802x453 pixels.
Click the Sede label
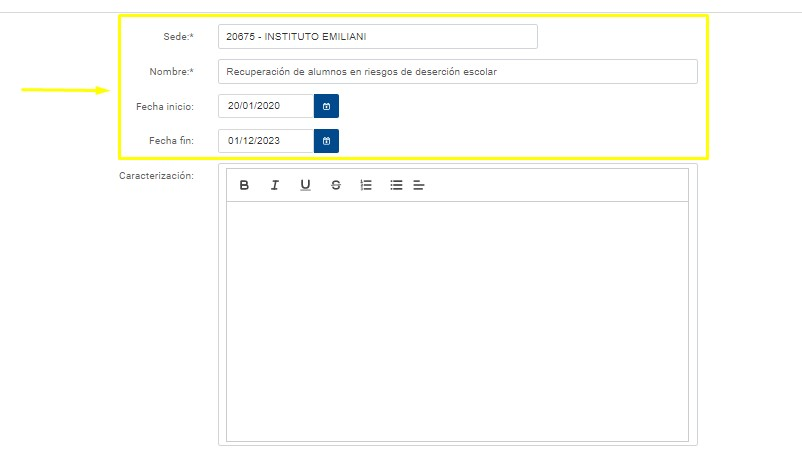pos(178,37)
